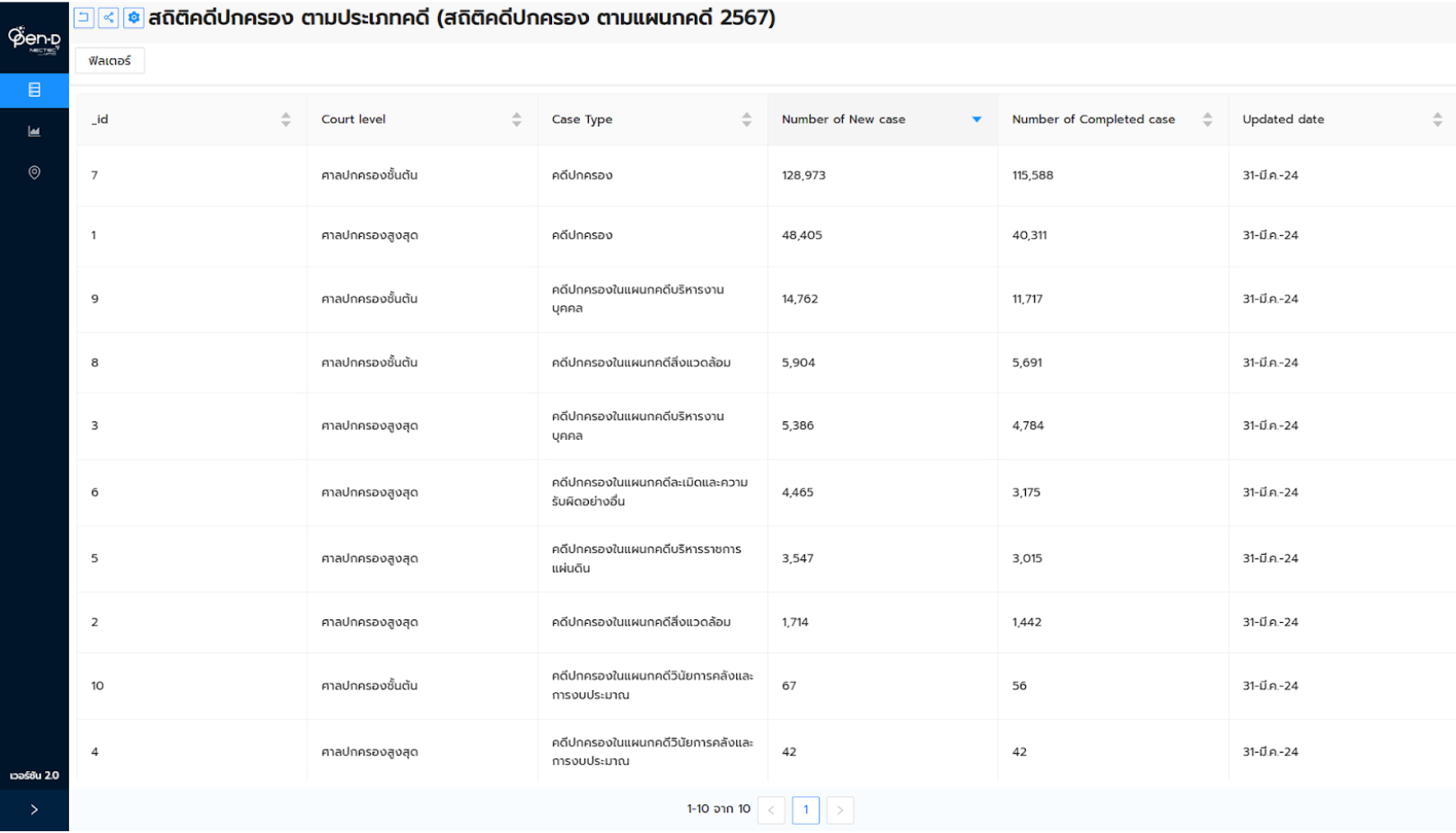Sort by the _id column
This screenshot has width=1456, height=833.
pyautogui.click(x=285, y=119)
